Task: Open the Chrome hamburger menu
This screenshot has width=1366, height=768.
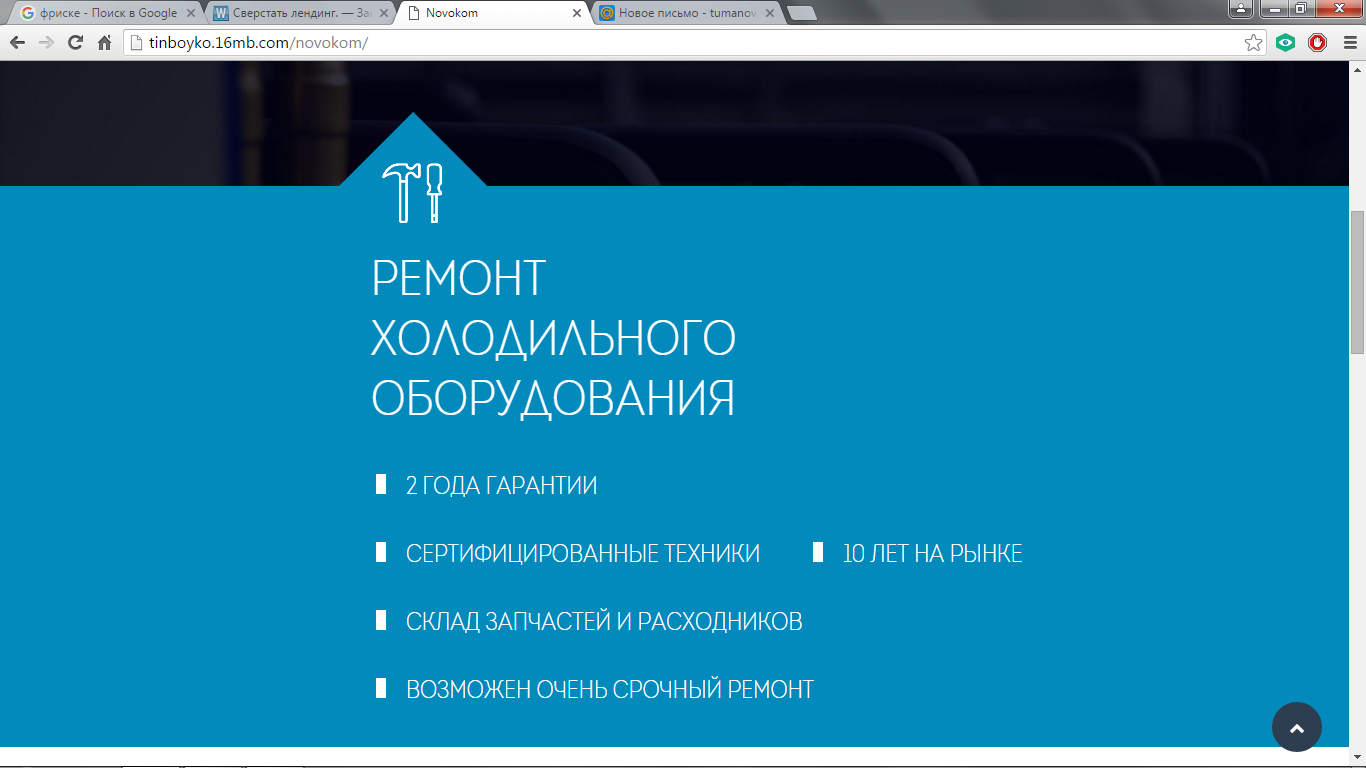Action: [1349, 43]
